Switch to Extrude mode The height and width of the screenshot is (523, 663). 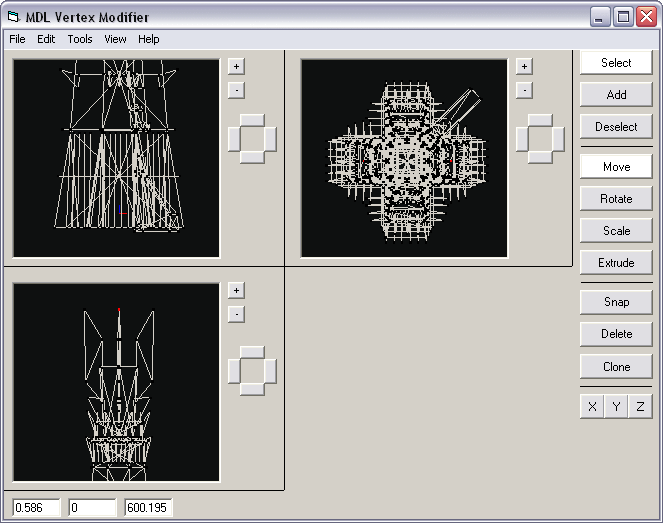[x=616, y=263]
